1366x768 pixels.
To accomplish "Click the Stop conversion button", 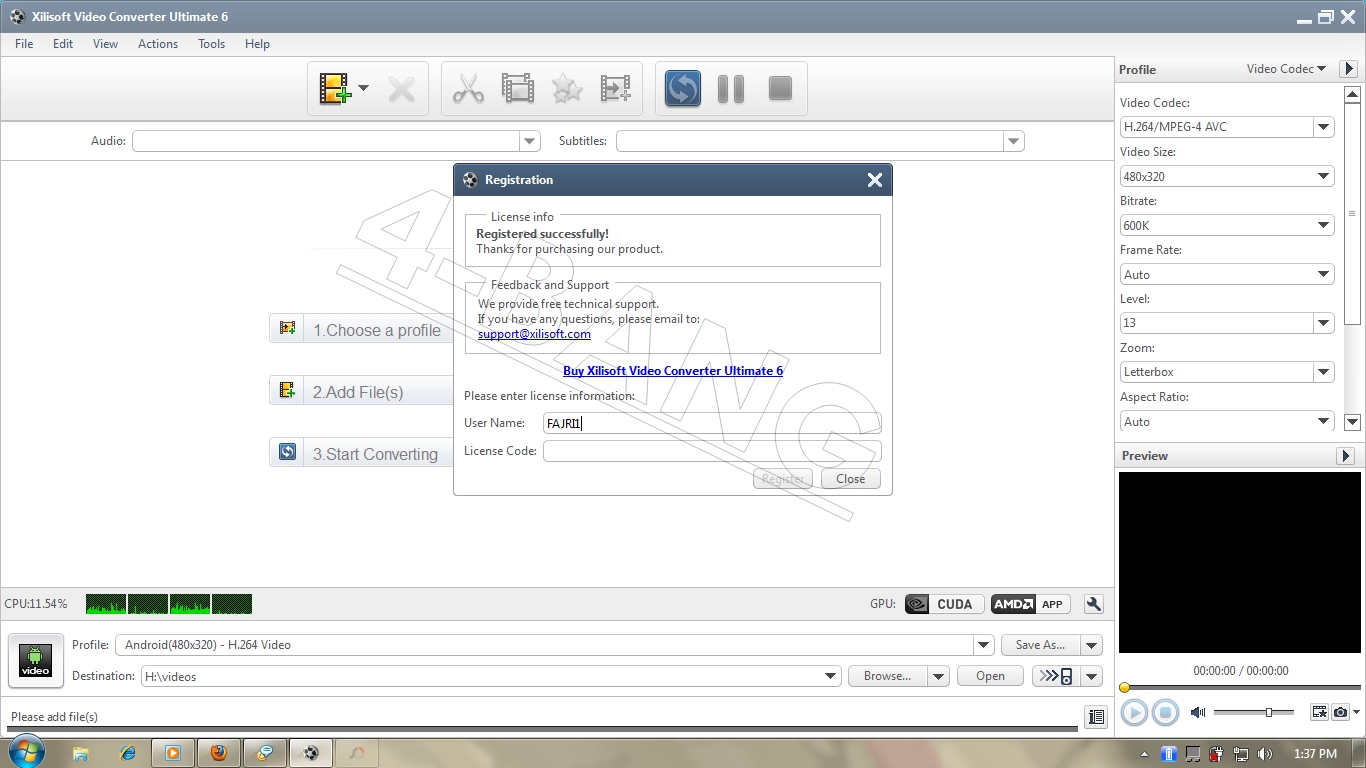I will click(780, 89).
